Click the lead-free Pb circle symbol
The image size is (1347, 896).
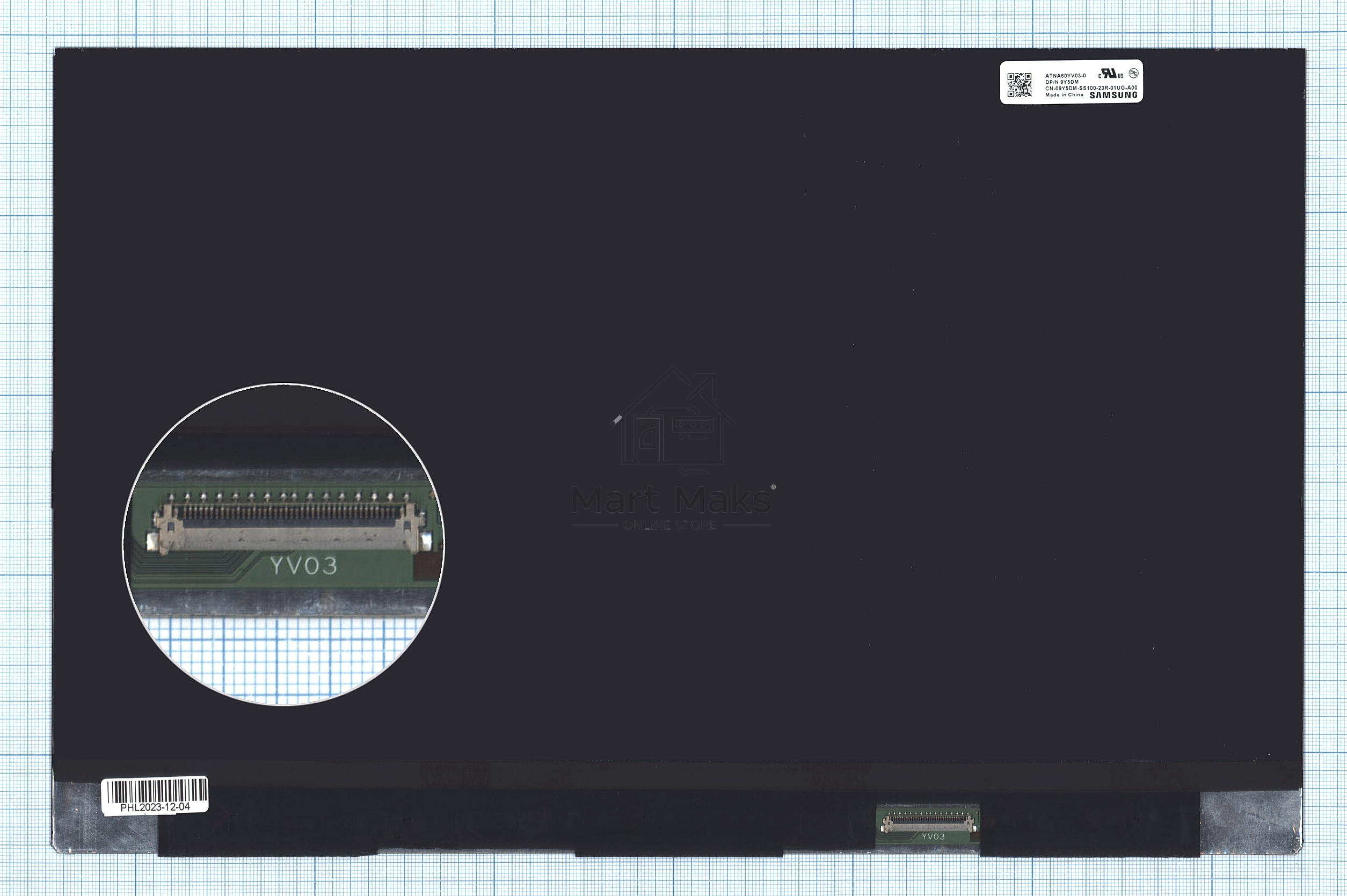click(x=1133, y=73)
